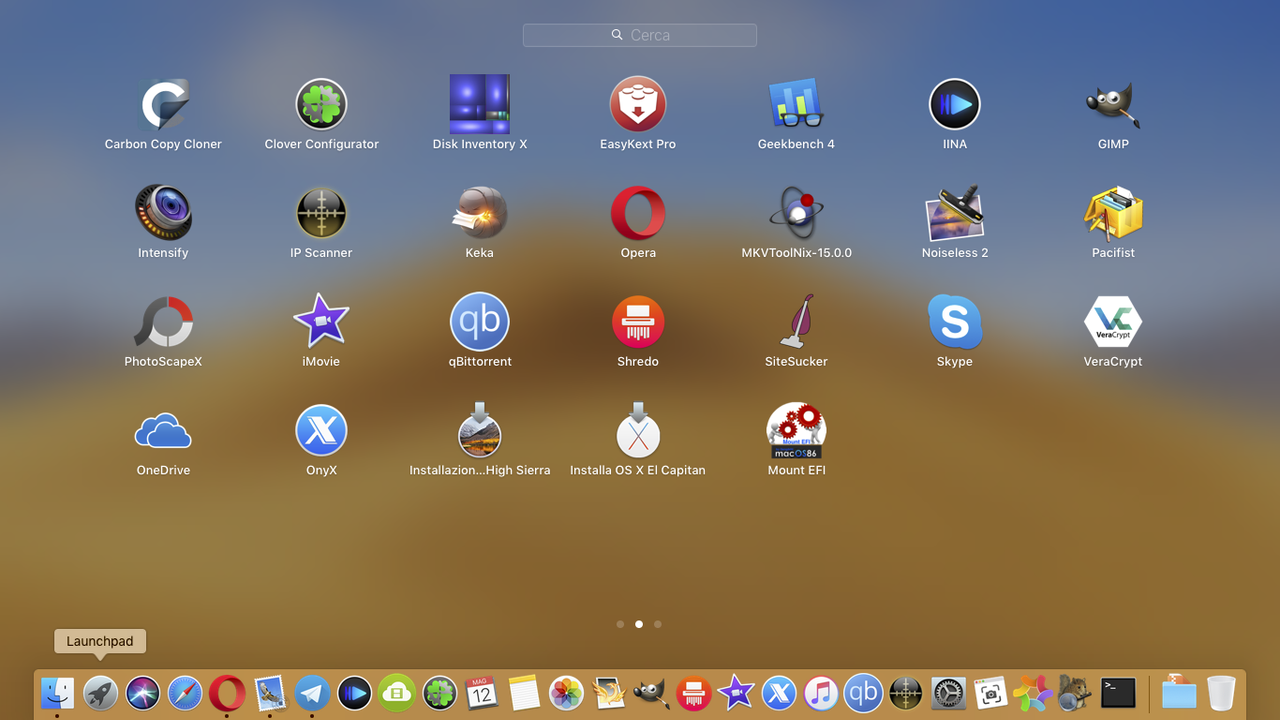Open iTunes in the Dock
1280x720 pixels.
[x=821, y=692]
